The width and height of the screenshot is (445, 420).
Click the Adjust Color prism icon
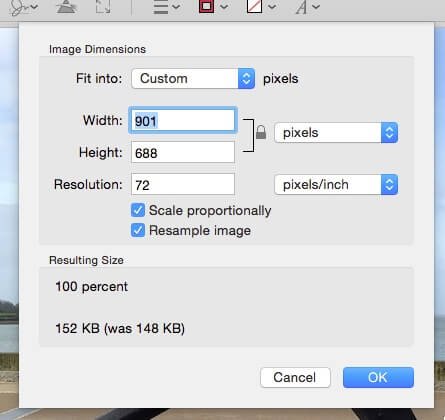65,6
